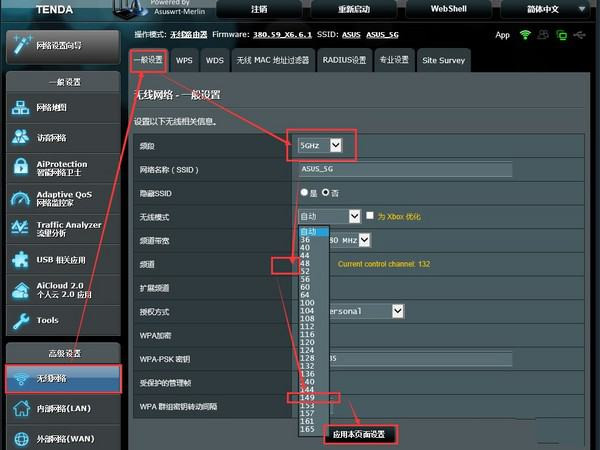
Task: Choose channel 149 in the dropdown list
Action: click(x=308, y=396)
